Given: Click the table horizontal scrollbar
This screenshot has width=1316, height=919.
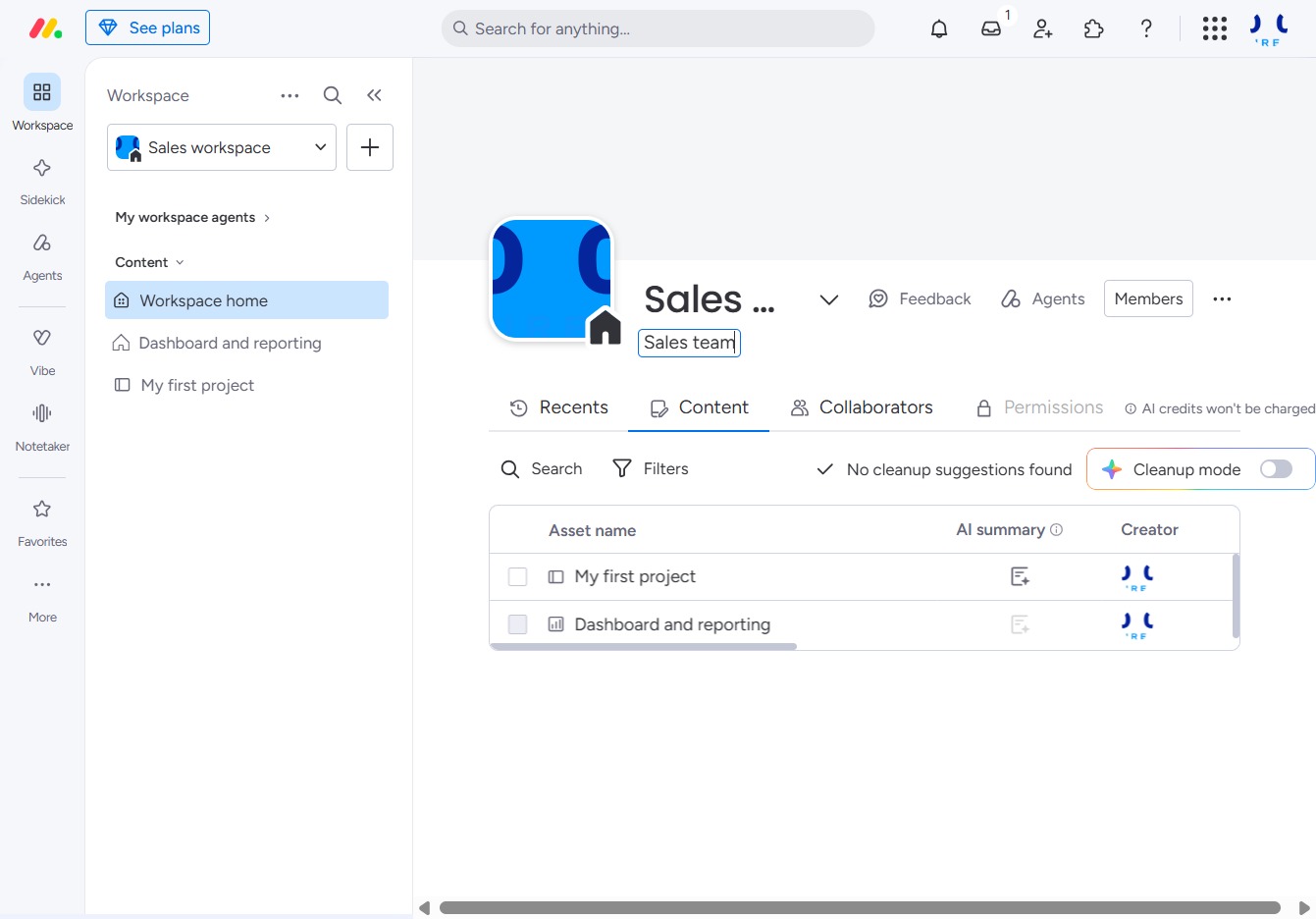Looking at the screenshot, I should tap(643, 647).
